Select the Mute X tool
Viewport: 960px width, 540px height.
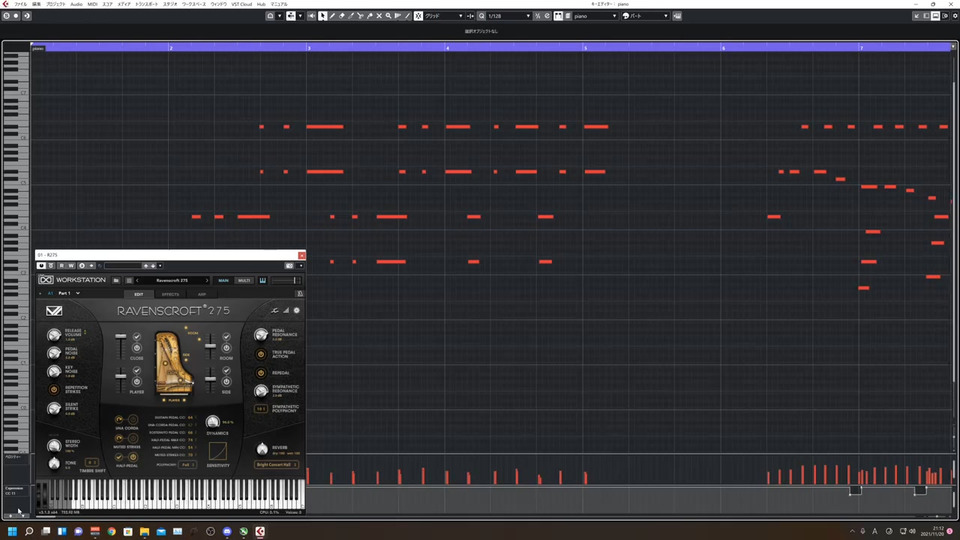click(379, 16)
